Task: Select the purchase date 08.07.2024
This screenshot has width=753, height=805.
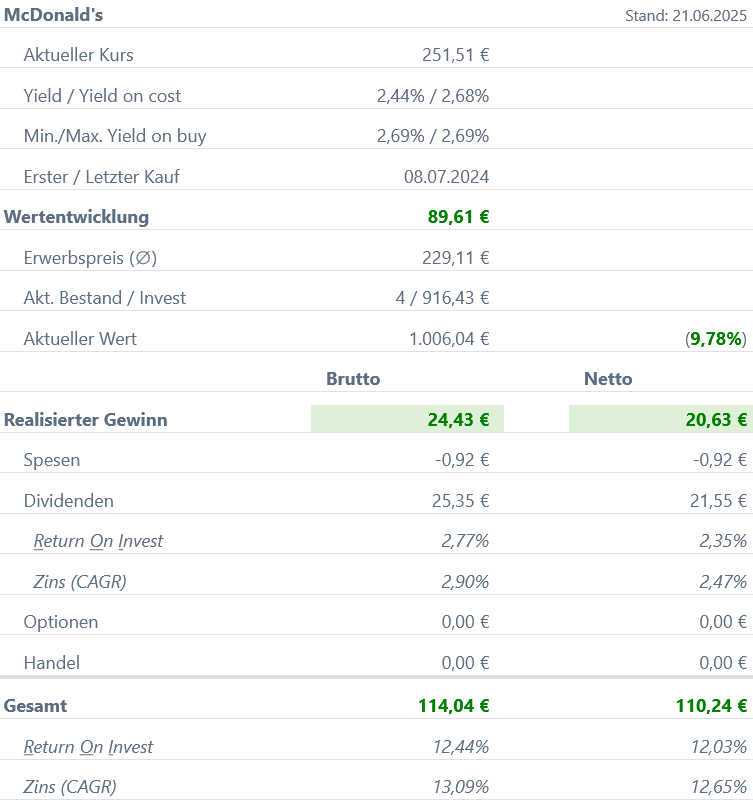Action: (446, 177)
